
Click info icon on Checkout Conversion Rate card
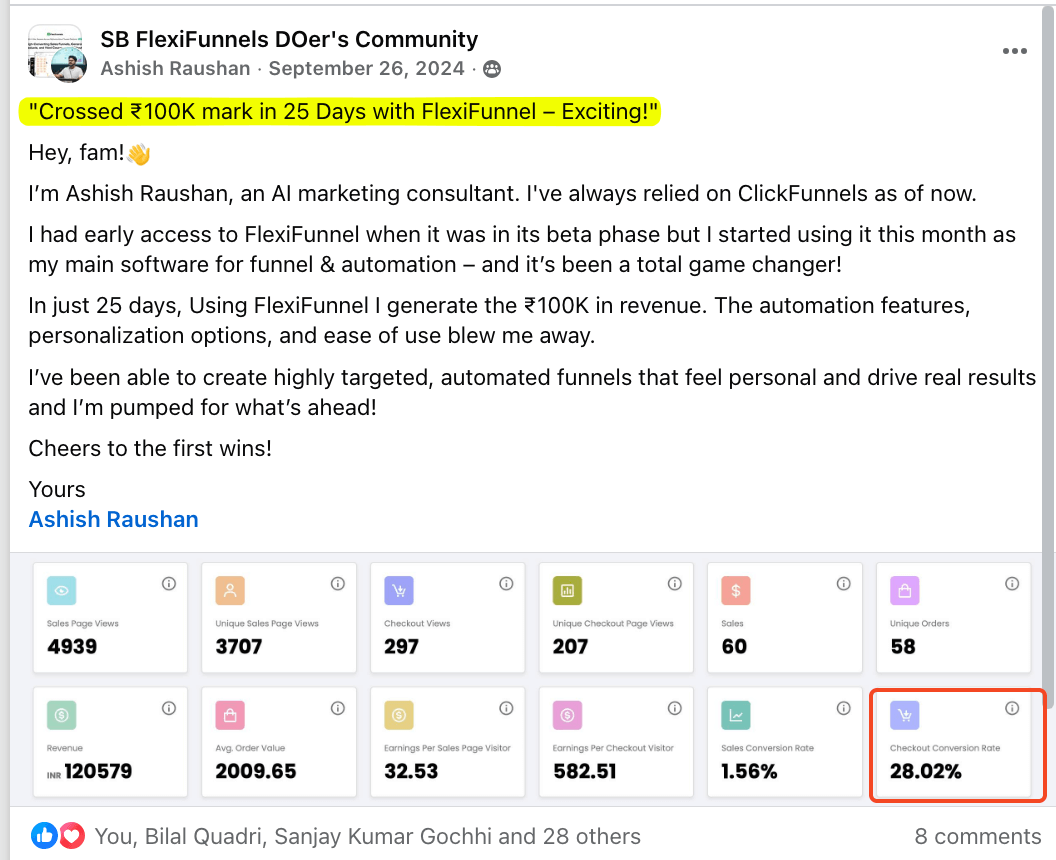pyautogui.click(x=1011, y=708)
